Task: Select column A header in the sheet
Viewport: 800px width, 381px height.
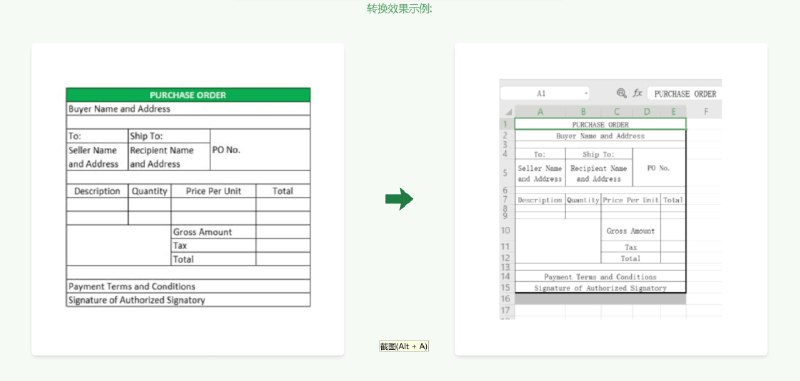Action: point(540,112)
